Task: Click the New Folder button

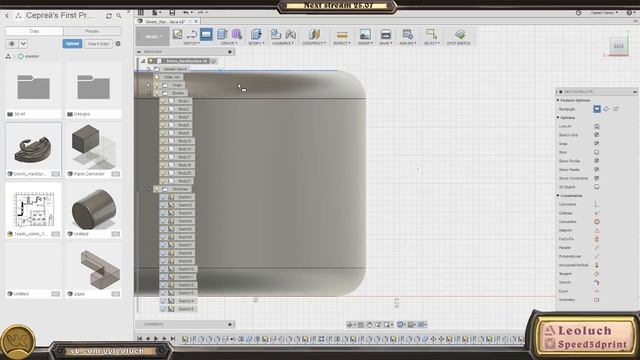Action: (98, 44)
